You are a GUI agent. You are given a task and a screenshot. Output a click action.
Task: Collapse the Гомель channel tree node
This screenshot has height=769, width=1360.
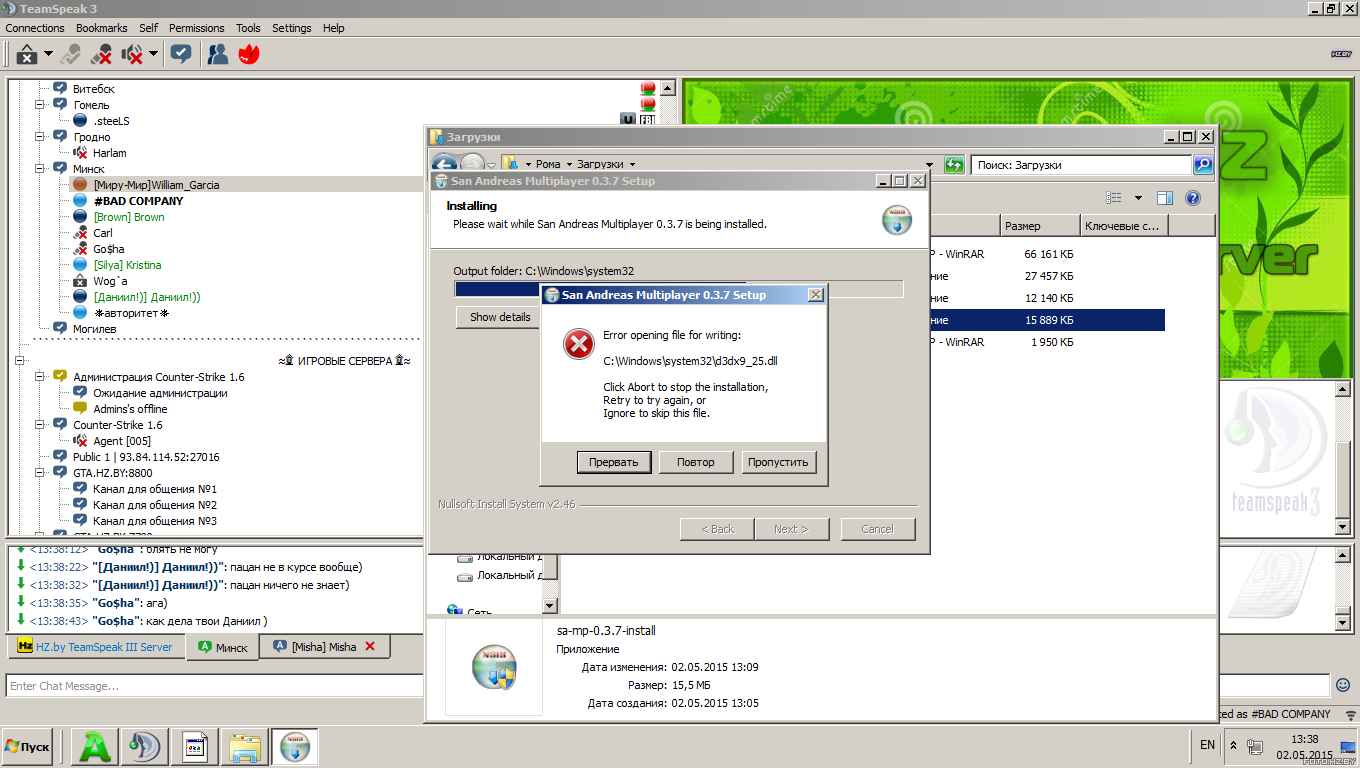pyautogui.click(x=41, y=105)
